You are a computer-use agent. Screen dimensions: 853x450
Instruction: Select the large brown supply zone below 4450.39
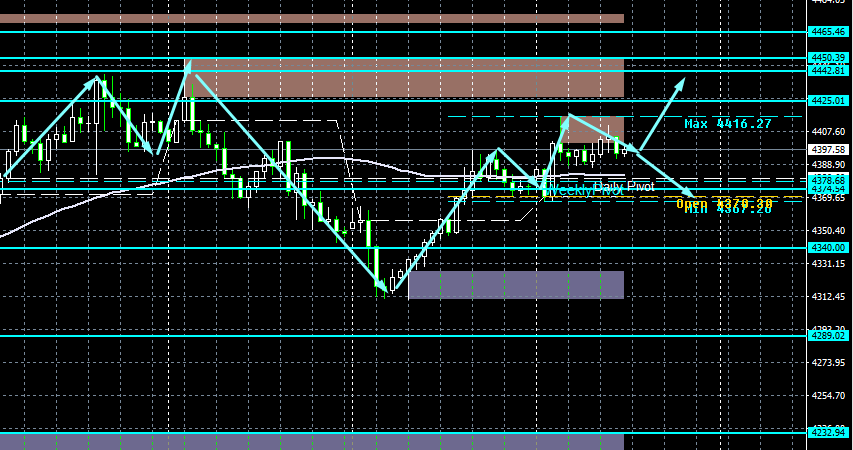point(406,78)
